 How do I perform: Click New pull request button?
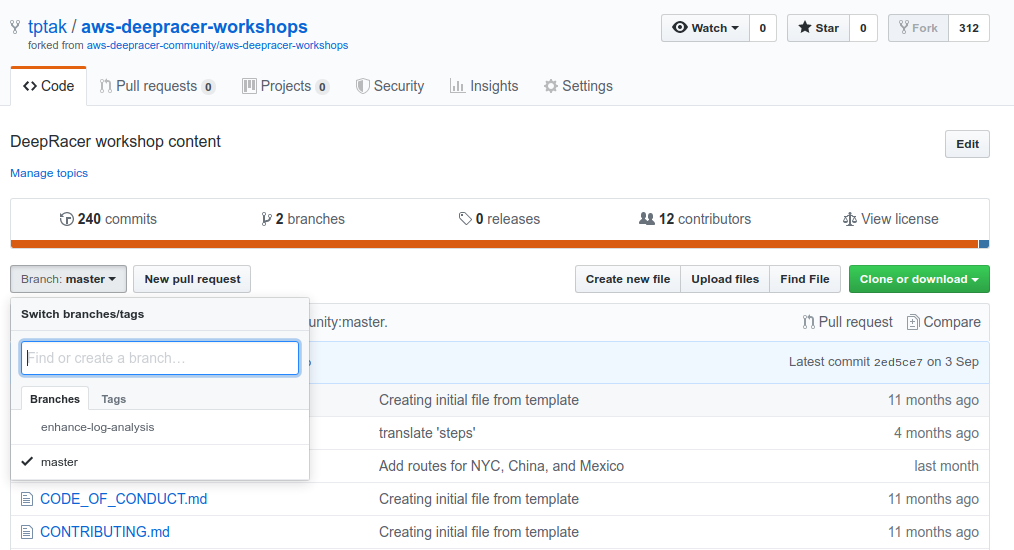[x=192, y=279]
